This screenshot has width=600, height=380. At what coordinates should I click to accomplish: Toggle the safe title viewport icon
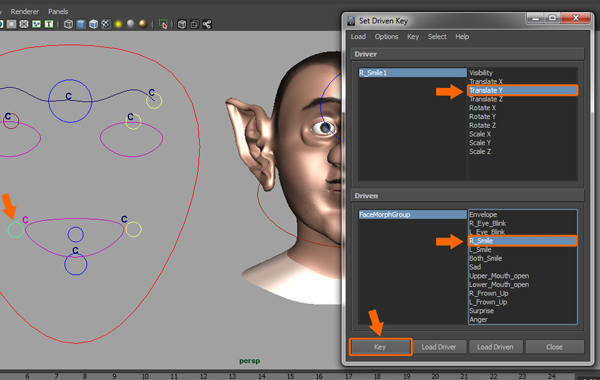coord(49,24)
